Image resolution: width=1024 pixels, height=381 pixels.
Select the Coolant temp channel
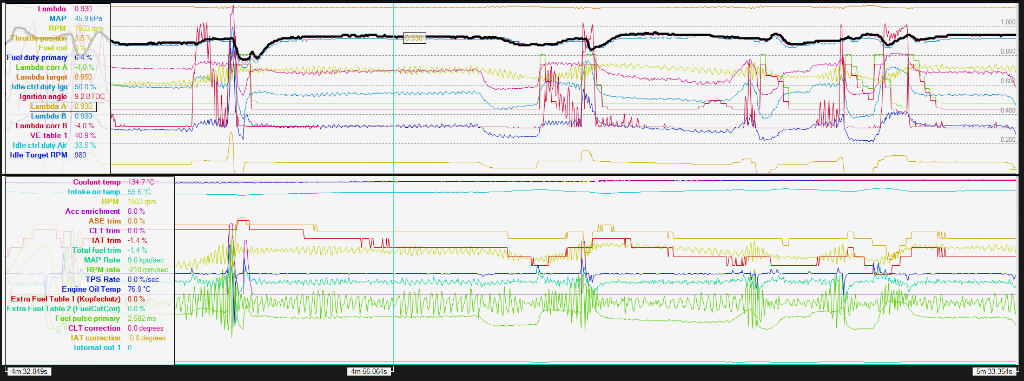point(97,182)
